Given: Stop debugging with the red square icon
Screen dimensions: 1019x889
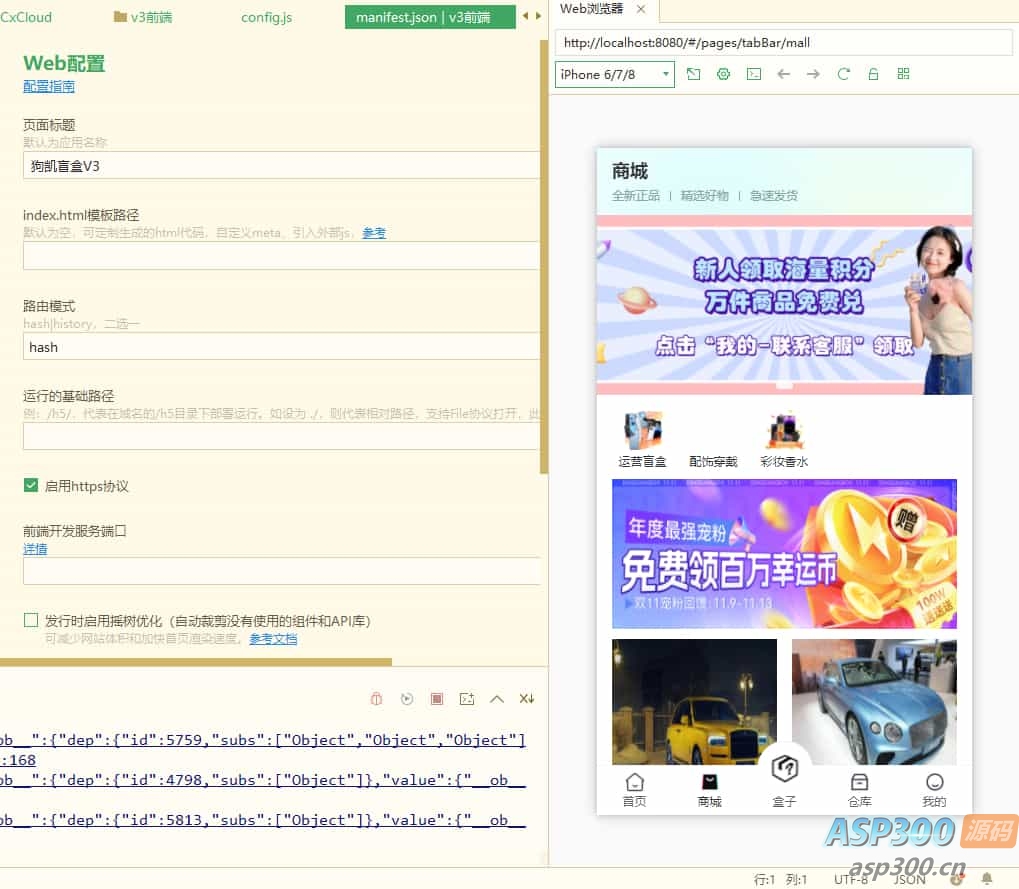Looking at the screenshot, I should point(436,698).
